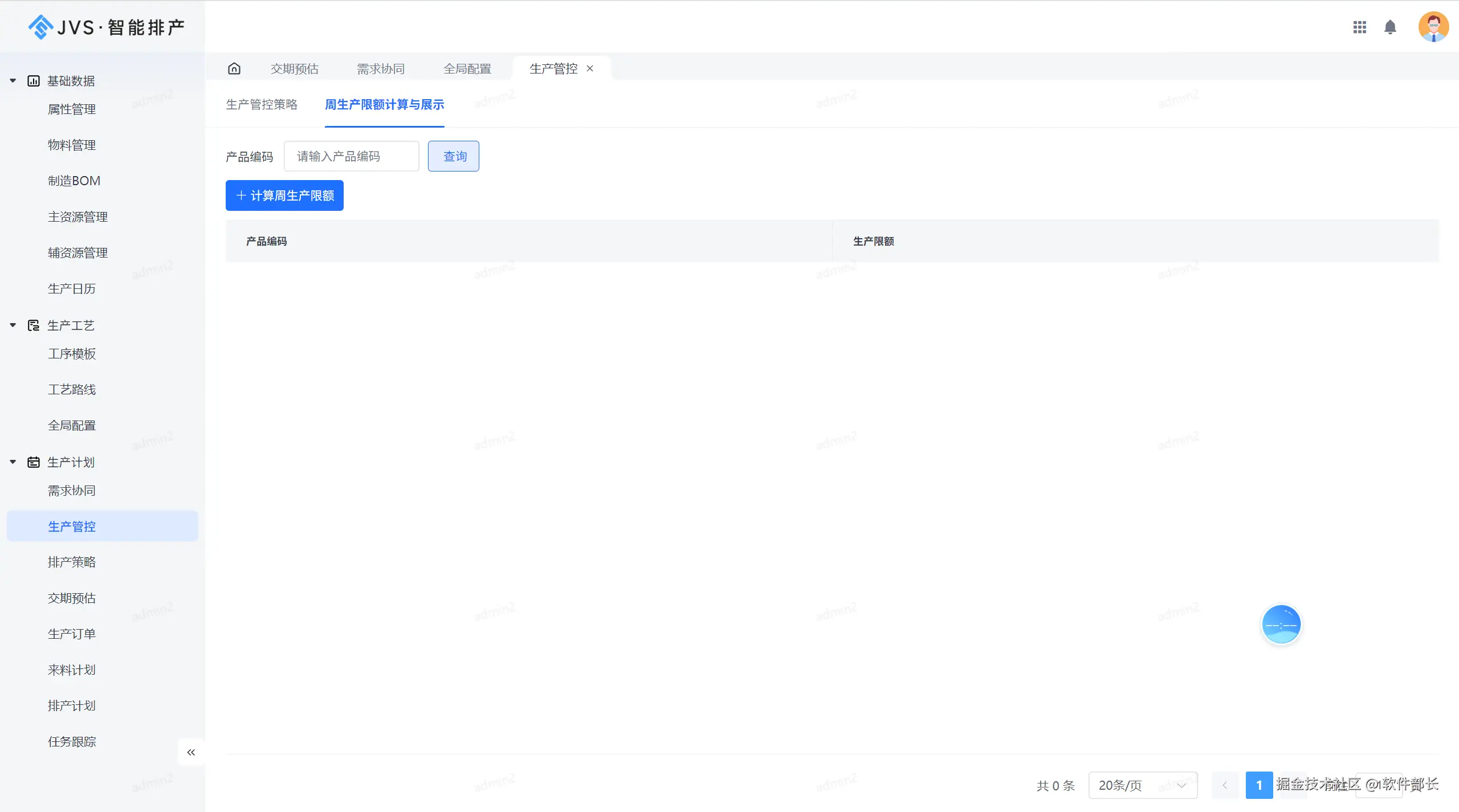Click 计算周生产限额 button
This screenshot has width=1459, height=812.
(284, 195)
